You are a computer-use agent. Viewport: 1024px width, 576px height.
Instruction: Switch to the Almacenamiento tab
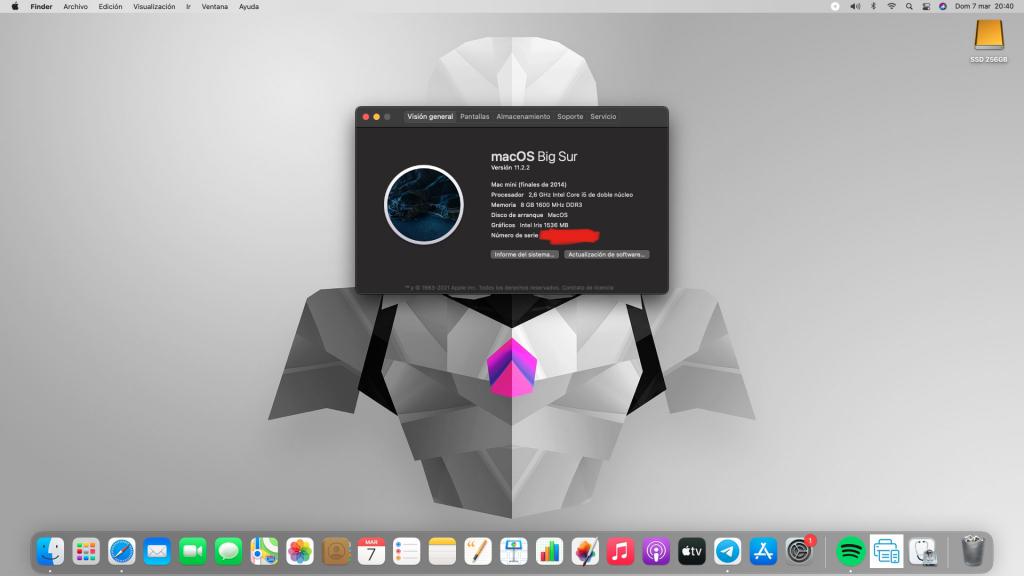click(523, 116)
